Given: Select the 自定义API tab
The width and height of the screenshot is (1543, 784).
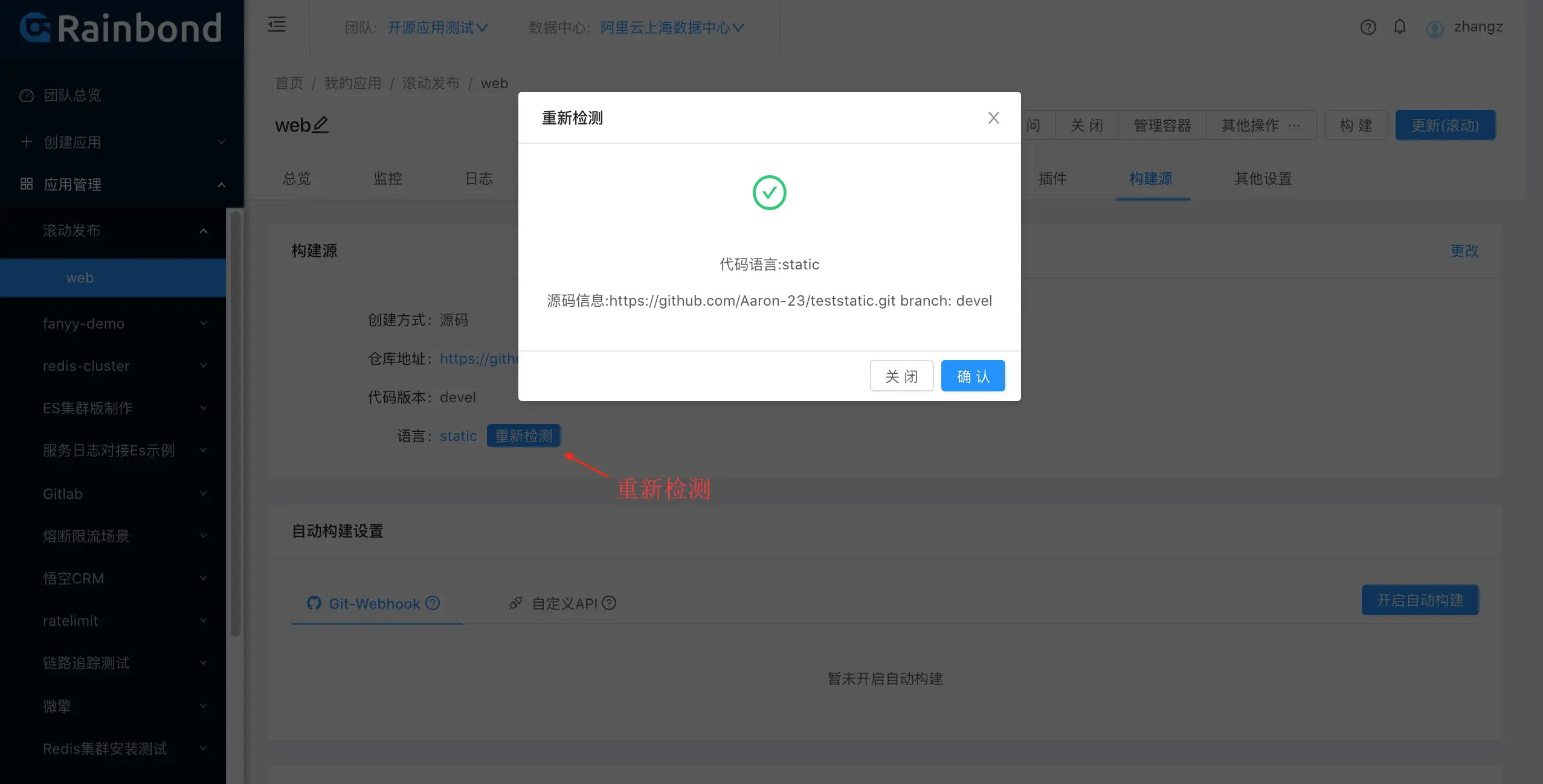Looking at the screenshot, I should [563, 603].
